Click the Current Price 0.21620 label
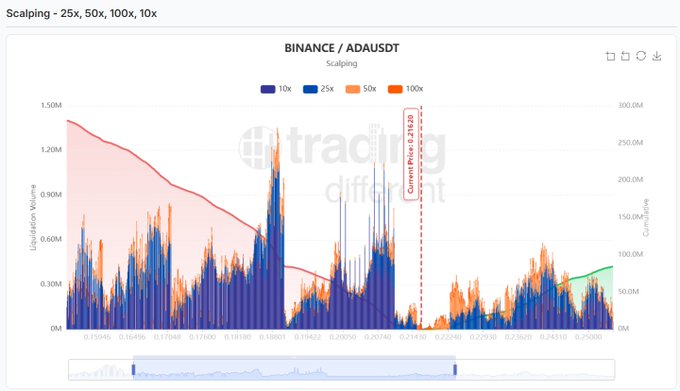The height and width of the screenshot is (391, 680). (x=411, y=154)
